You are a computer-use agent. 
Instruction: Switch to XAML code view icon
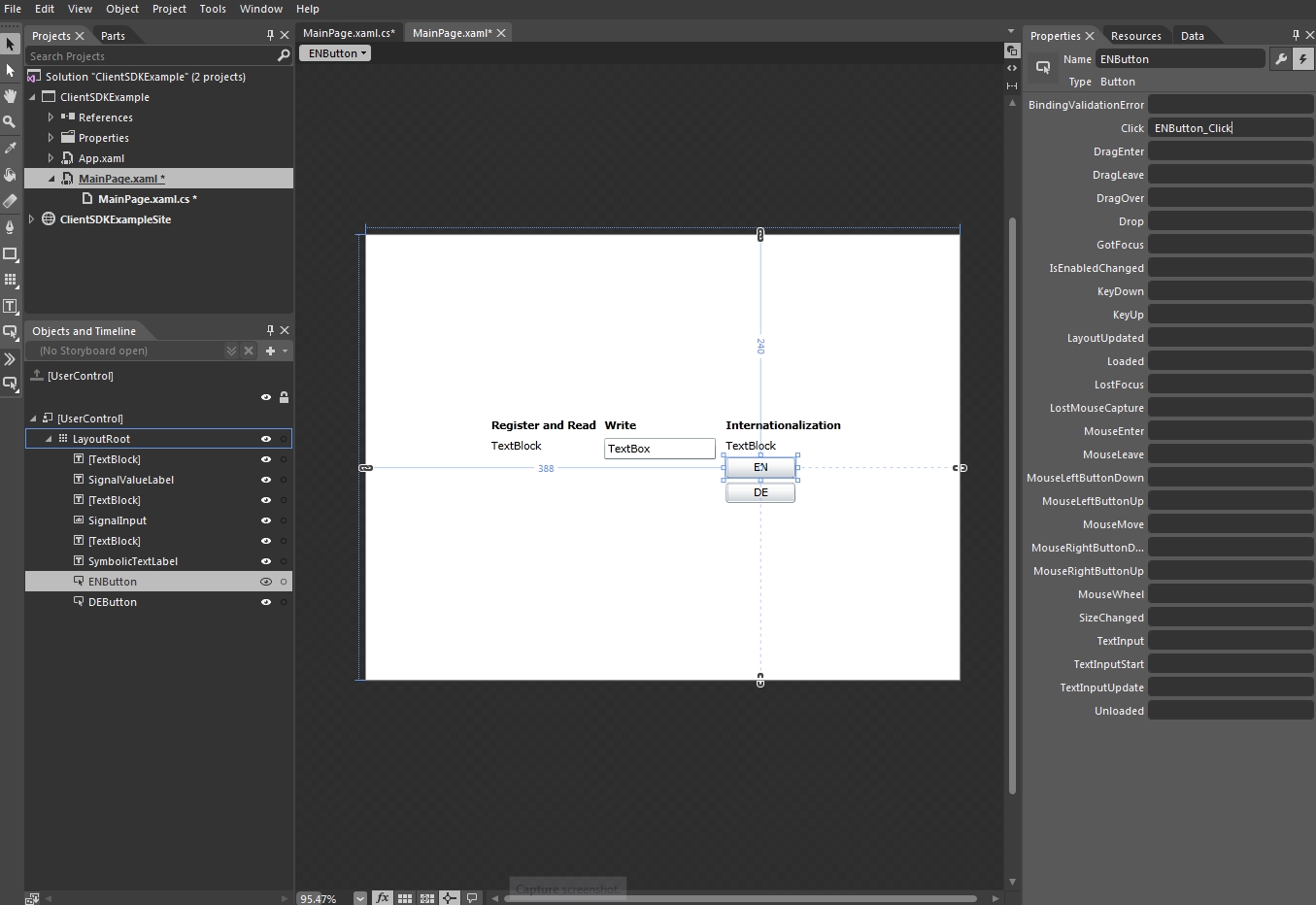pyautogui.click(x=1012, y=68)
